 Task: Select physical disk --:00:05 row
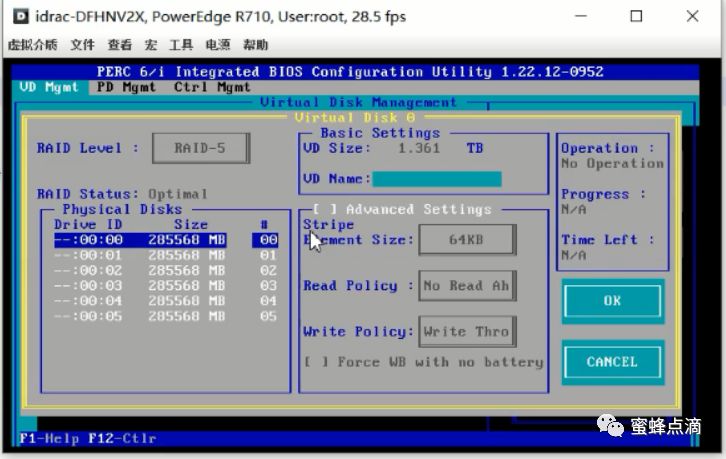point(166,316)
